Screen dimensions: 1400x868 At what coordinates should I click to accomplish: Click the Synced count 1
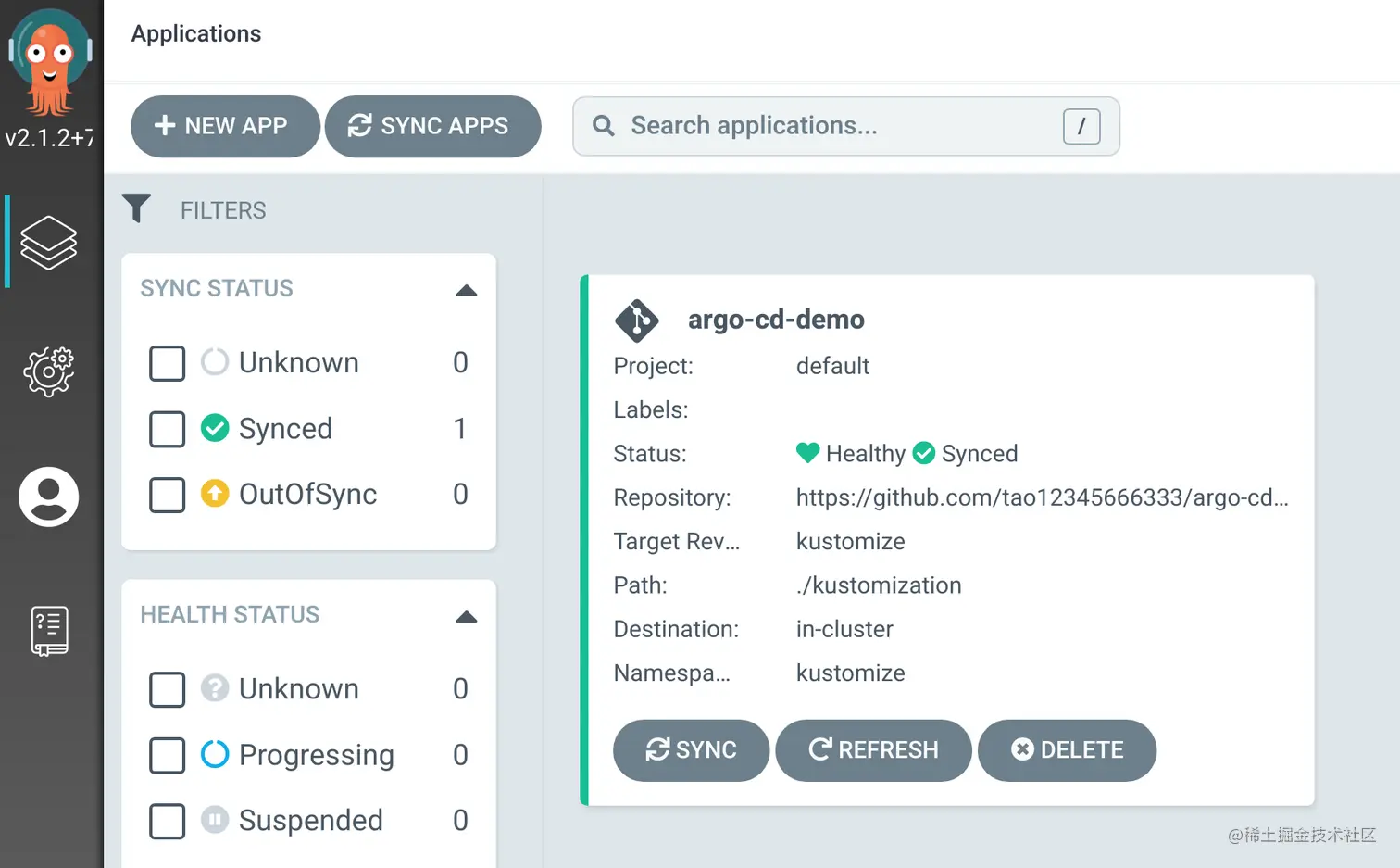coord(460,428)
